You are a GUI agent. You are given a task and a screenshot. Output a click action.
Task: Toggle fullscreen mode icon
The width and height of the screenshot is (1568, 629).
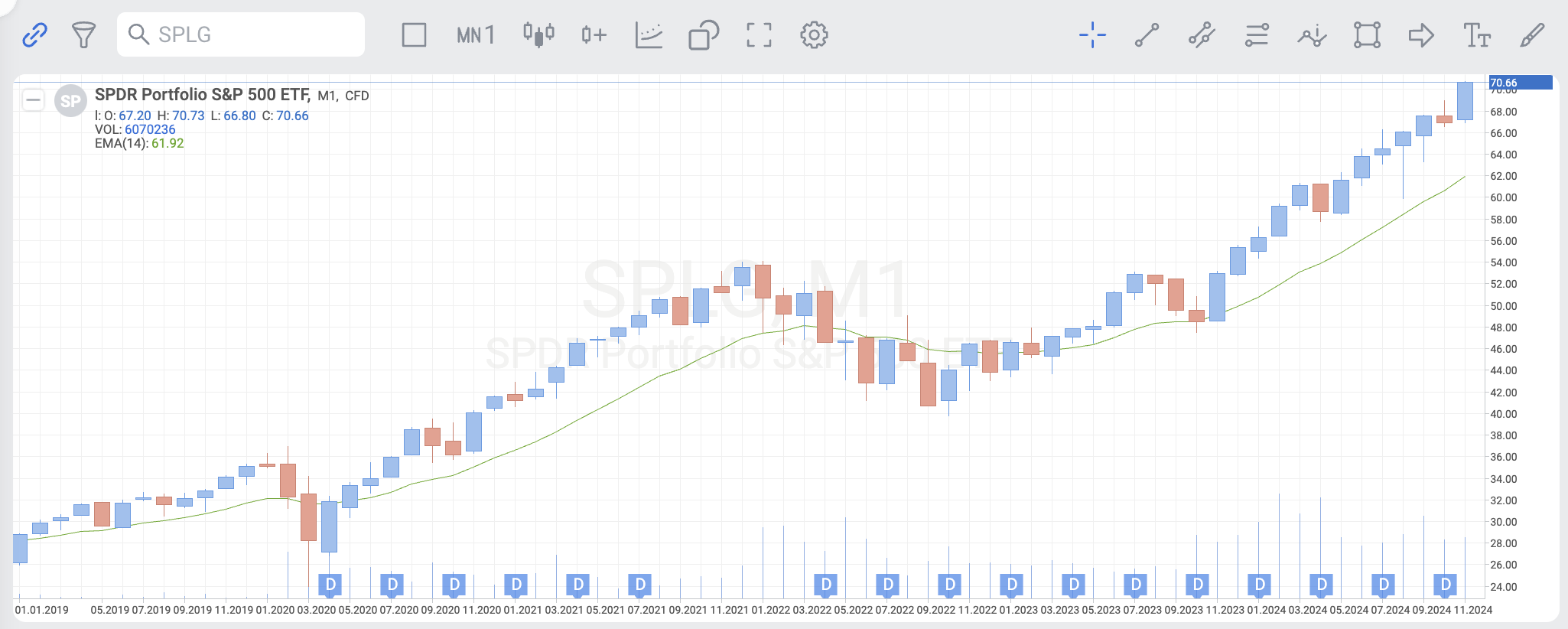click(x=759, y=35)
